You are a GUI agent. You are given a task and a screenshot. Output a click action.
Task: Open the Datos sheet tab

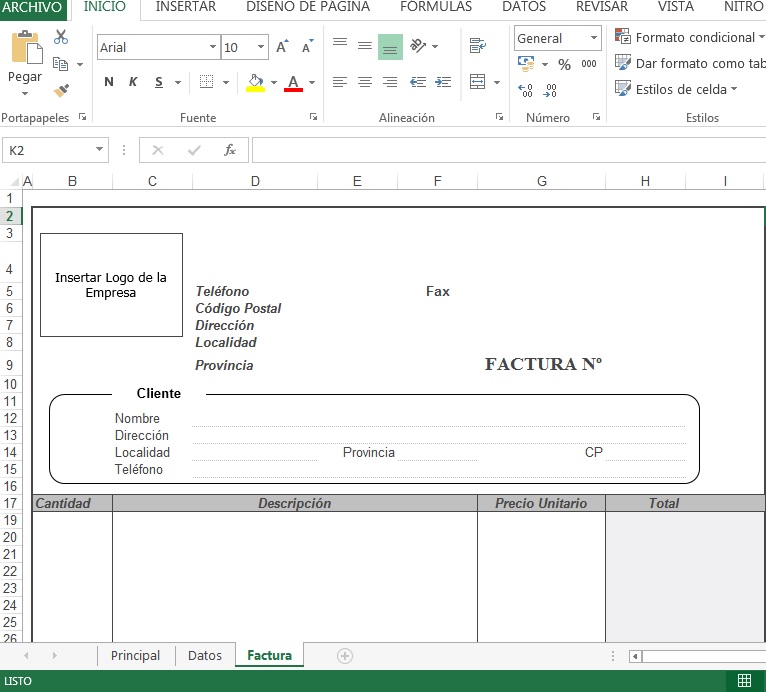[205, 655]
